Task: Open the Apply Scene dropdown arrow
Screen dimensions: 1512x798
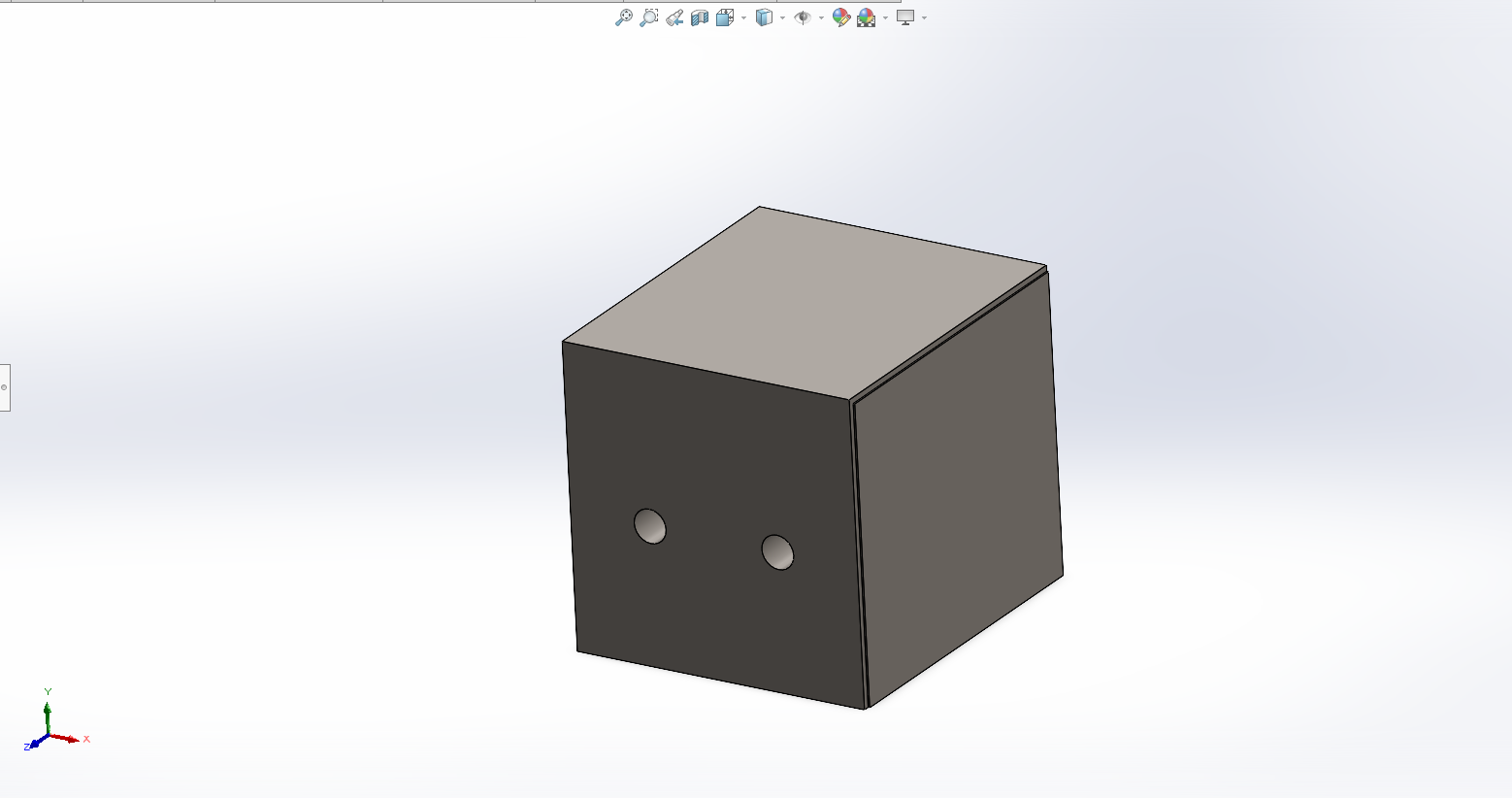Action: pyautogui.click(x=885, y=17)
